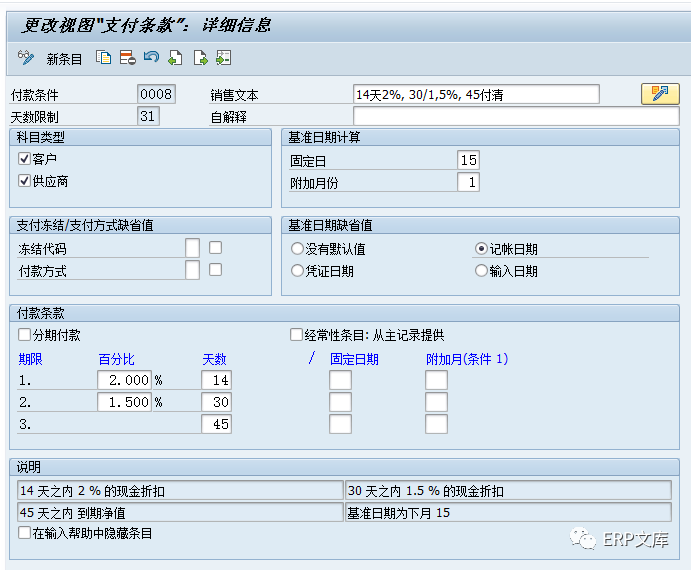Screen dimensions: 691x570
Task: Enable the 分期付款 installment checkbox
Action: (25, 335)
